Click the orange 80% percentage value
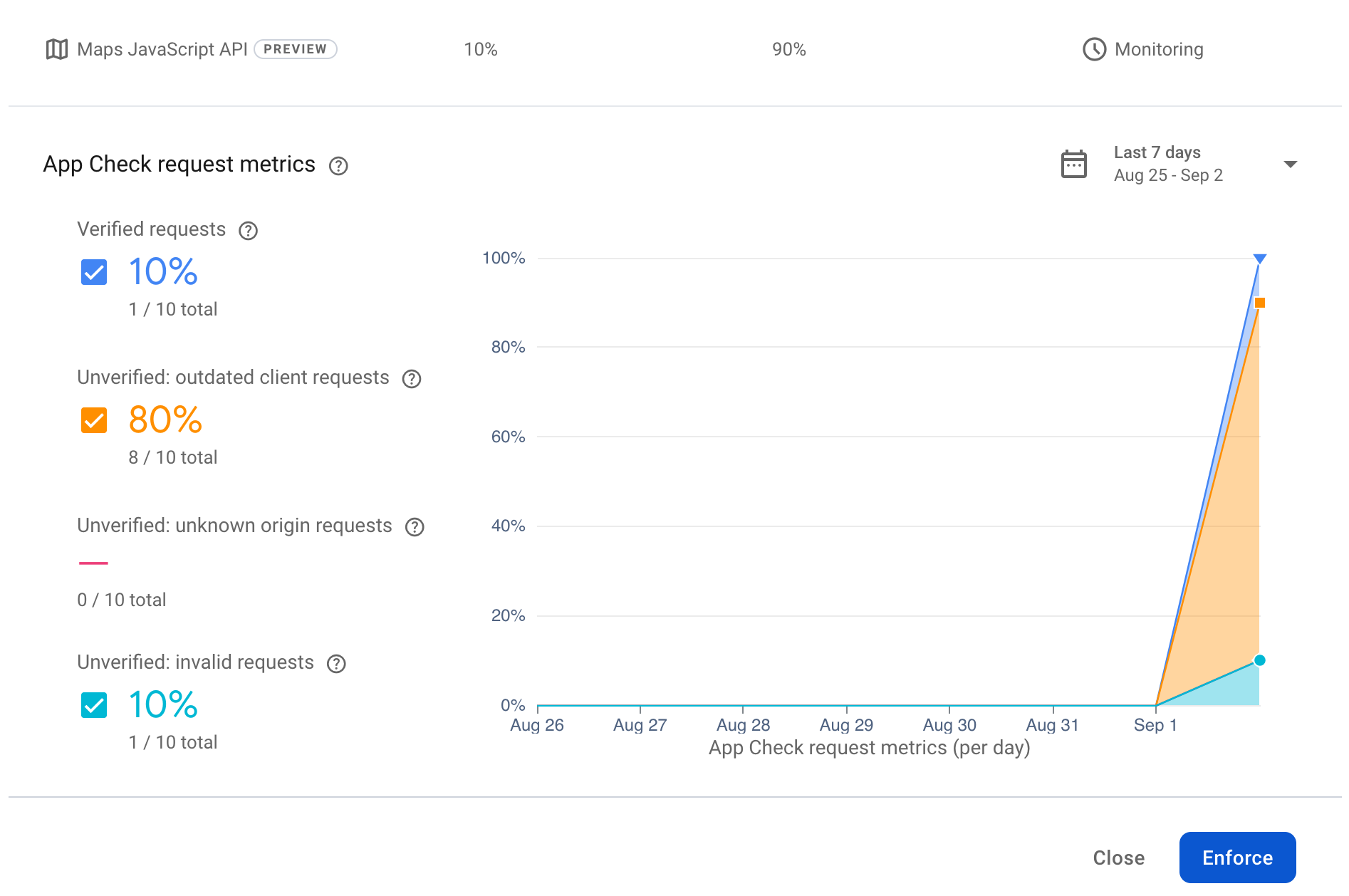The width and height of the screenshot is (1349, 896). point(165,420)
